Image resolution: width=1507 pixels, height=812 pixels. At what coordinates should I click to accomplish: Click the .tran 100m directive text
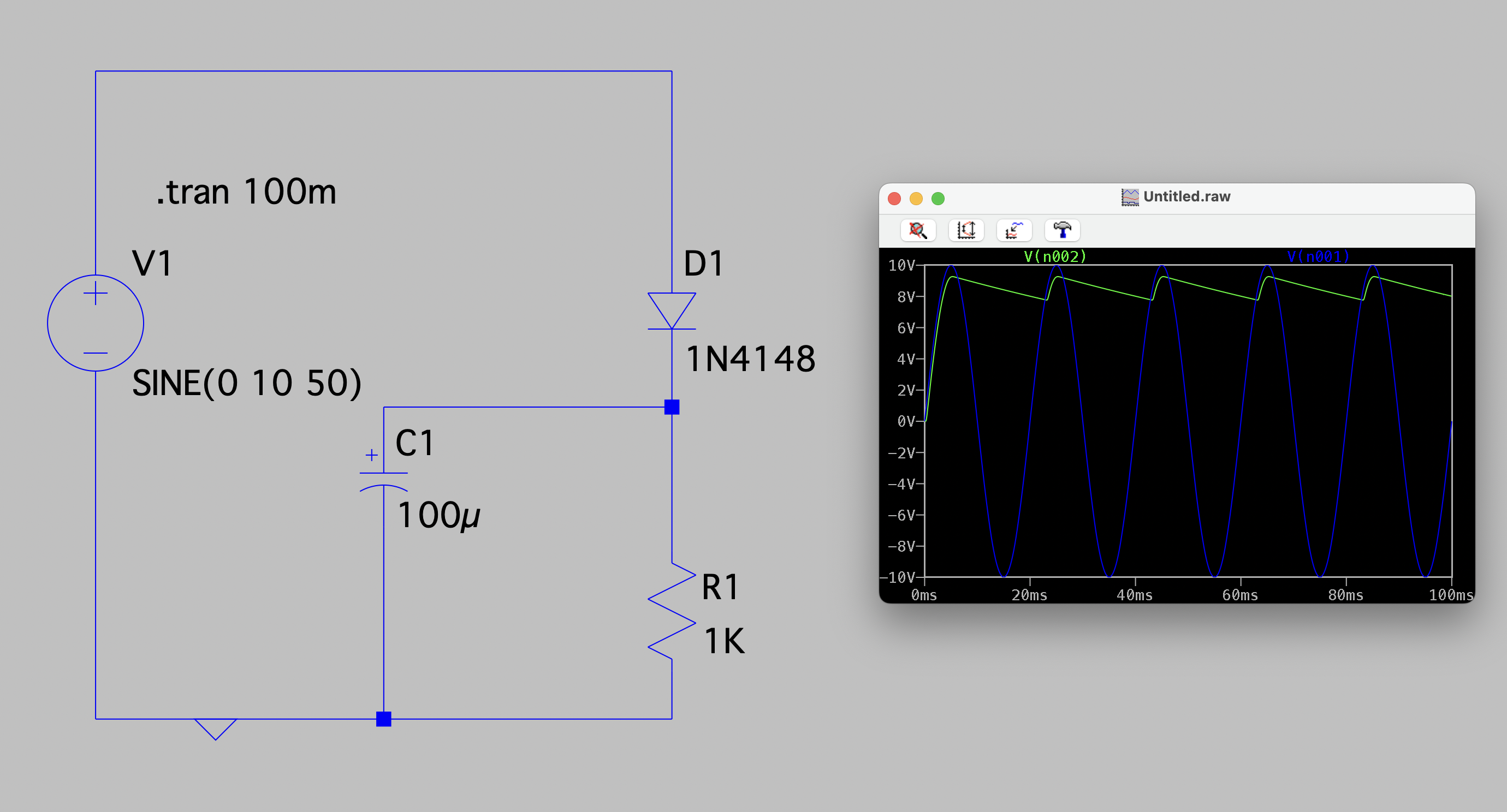coord(246,192)
